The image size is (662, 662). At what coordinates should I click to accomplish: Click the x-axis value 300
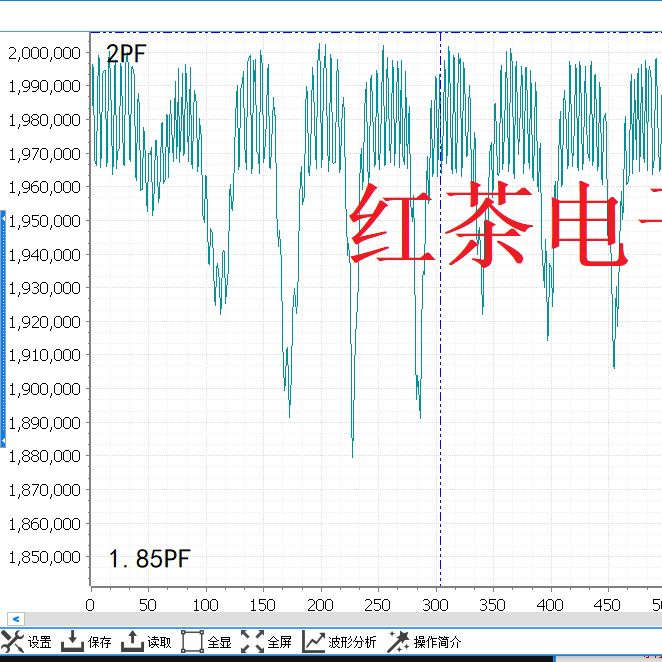tap(435, 605)
